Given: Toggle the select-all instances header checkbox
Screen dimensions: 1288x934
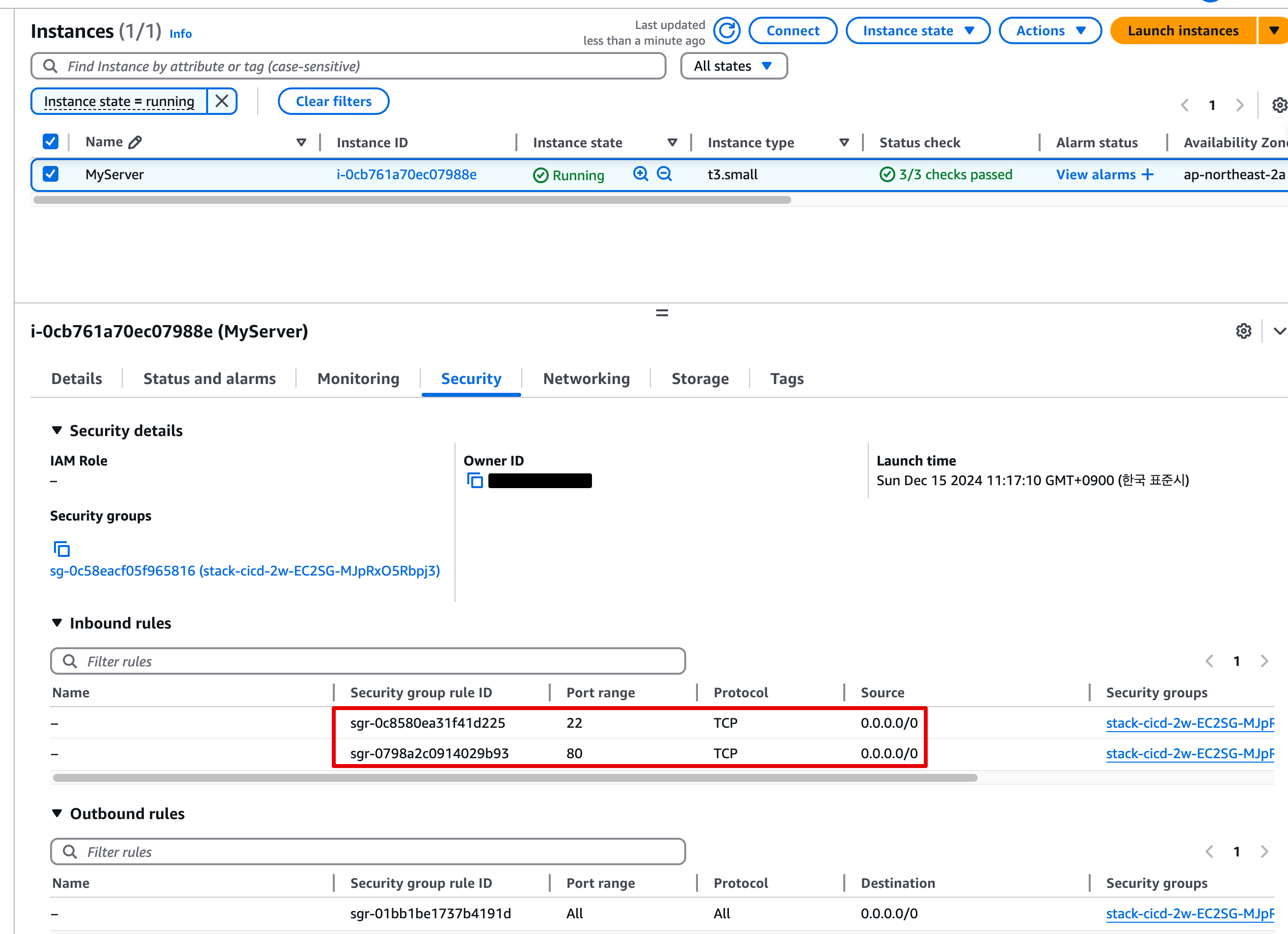Looking at the screenshot, I should (51, 141).
